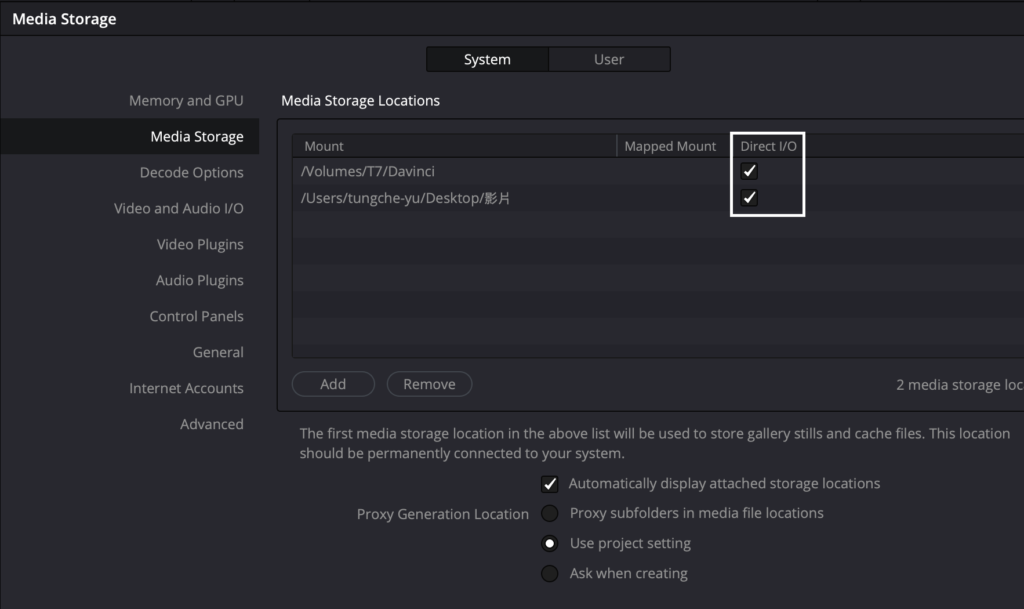Viewport: 1024px width, 609px height.
Task: Choose Use project setting radio option
Action: coord(550,544)
